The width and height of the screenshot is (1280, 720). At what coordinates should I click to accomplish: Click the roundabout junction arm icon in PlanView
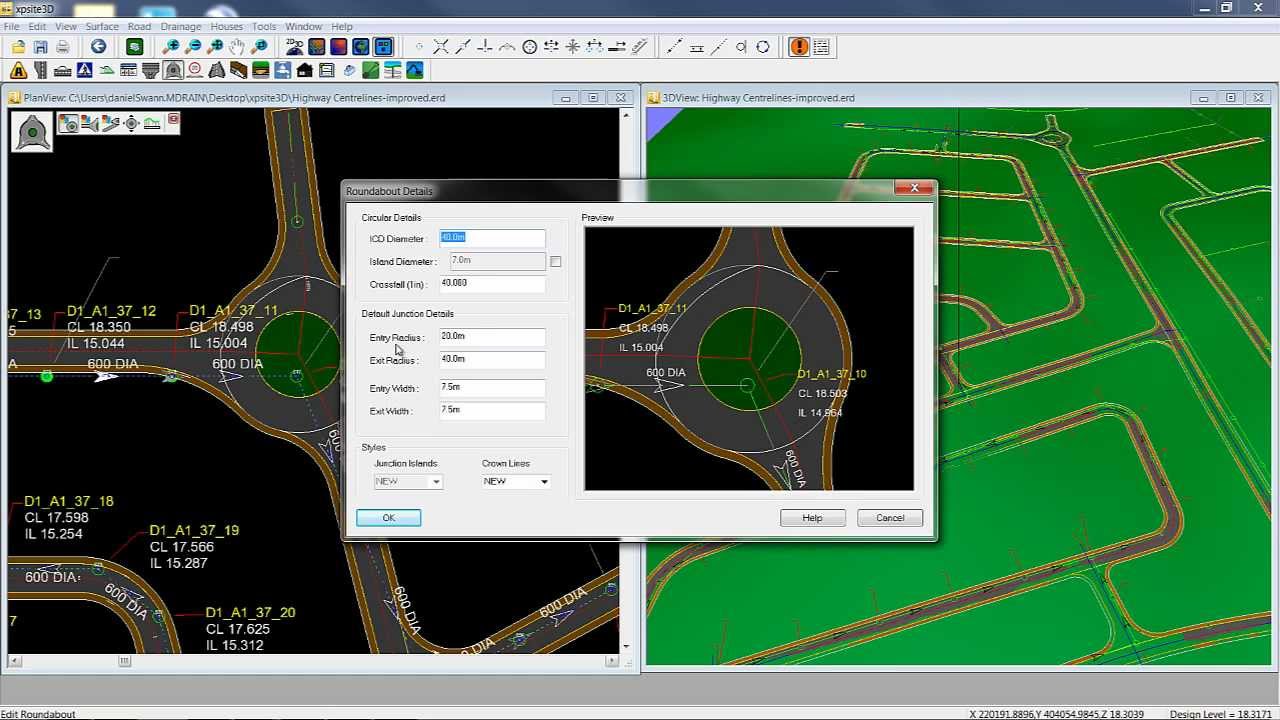tap(89, 123)
